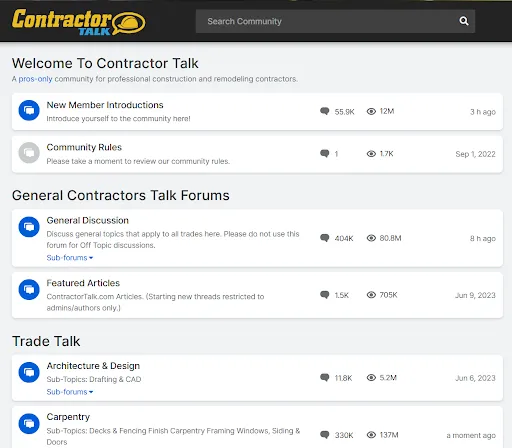The width and height of the screenshot is (512, 448).
Task: Click the 'Trade Talk' heading
Action: 46,341
